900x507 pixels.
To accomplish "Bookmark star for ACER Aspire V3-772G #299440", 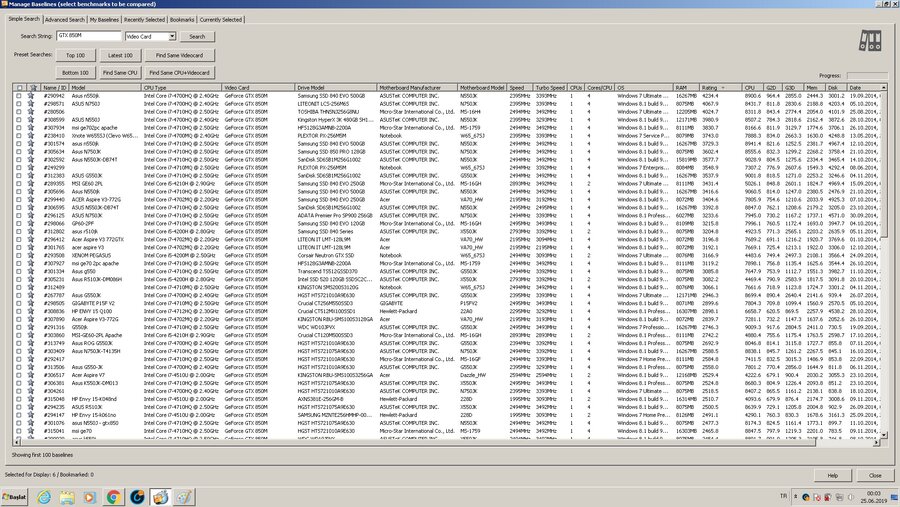I will (31, 200).
